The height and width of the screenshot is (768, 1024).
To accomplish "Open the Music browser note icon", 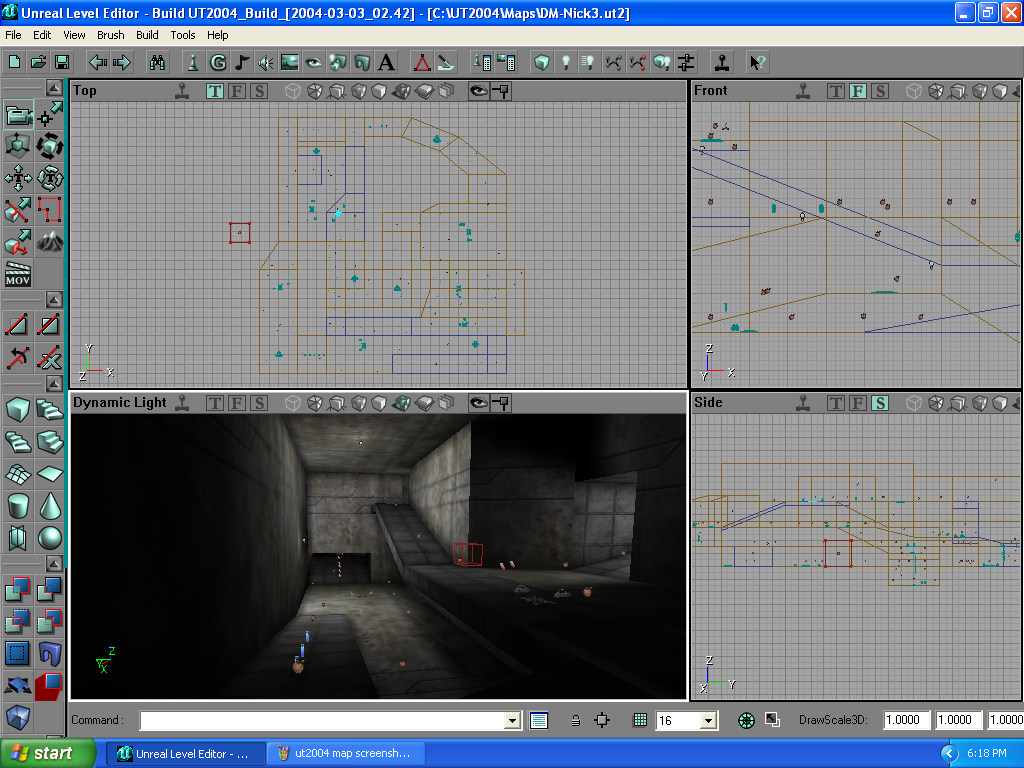I will (242, 63).
